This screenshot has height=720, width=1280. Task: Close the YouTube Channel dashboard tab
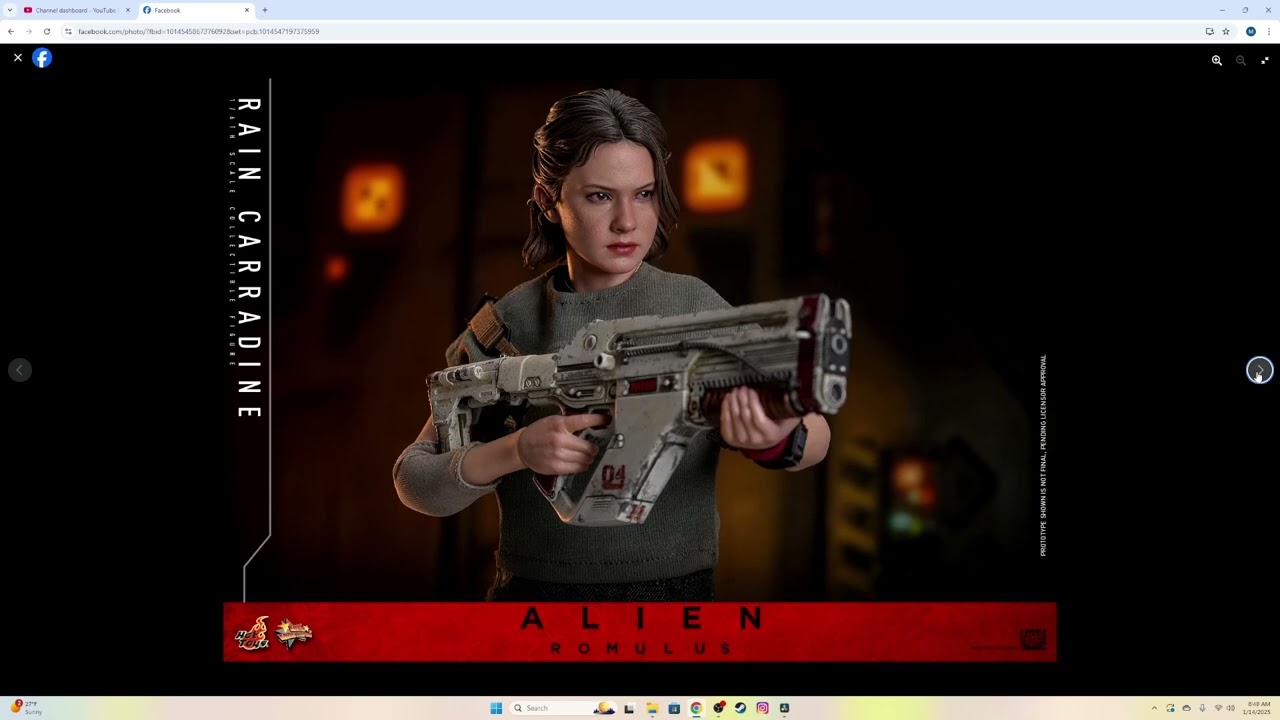[x=128, y=10]
